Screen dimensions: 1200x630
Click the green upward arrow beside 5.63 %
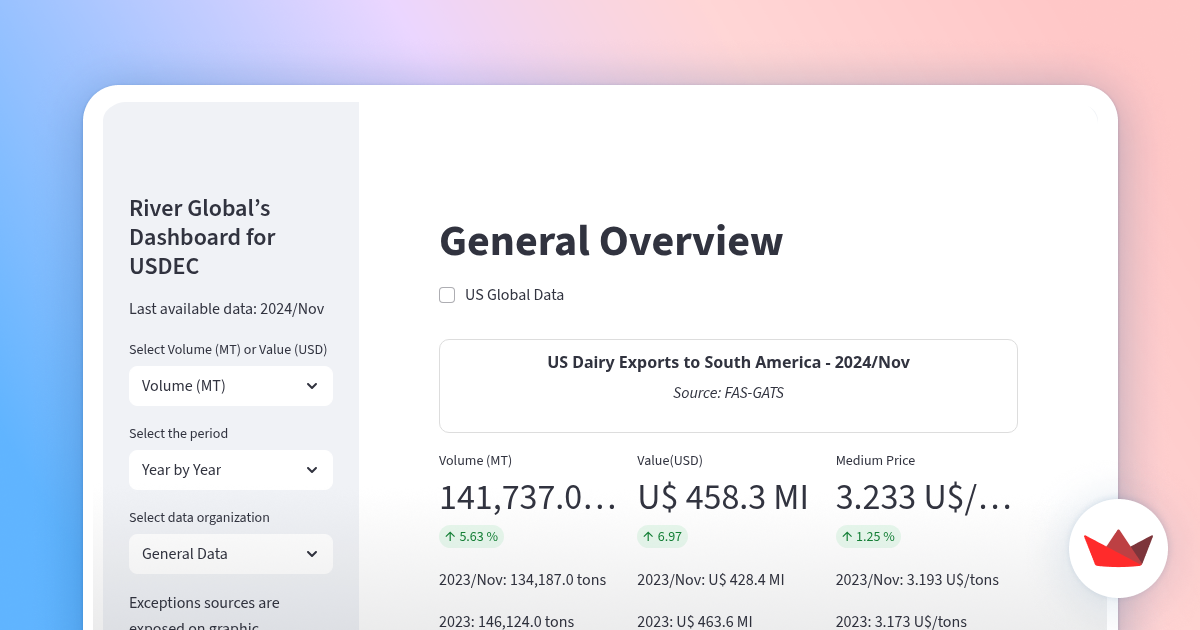448,536
